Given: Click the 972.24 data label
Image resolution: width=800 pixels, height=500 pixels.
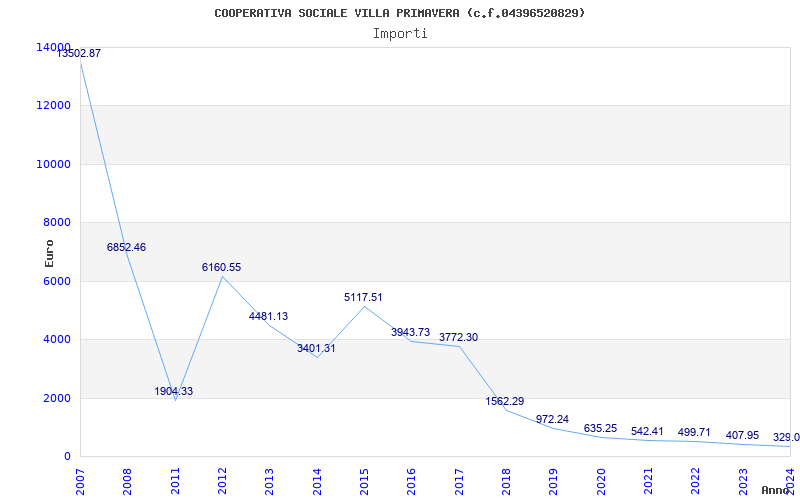Looking at the screenshot, I should click(x=552, y=419).
